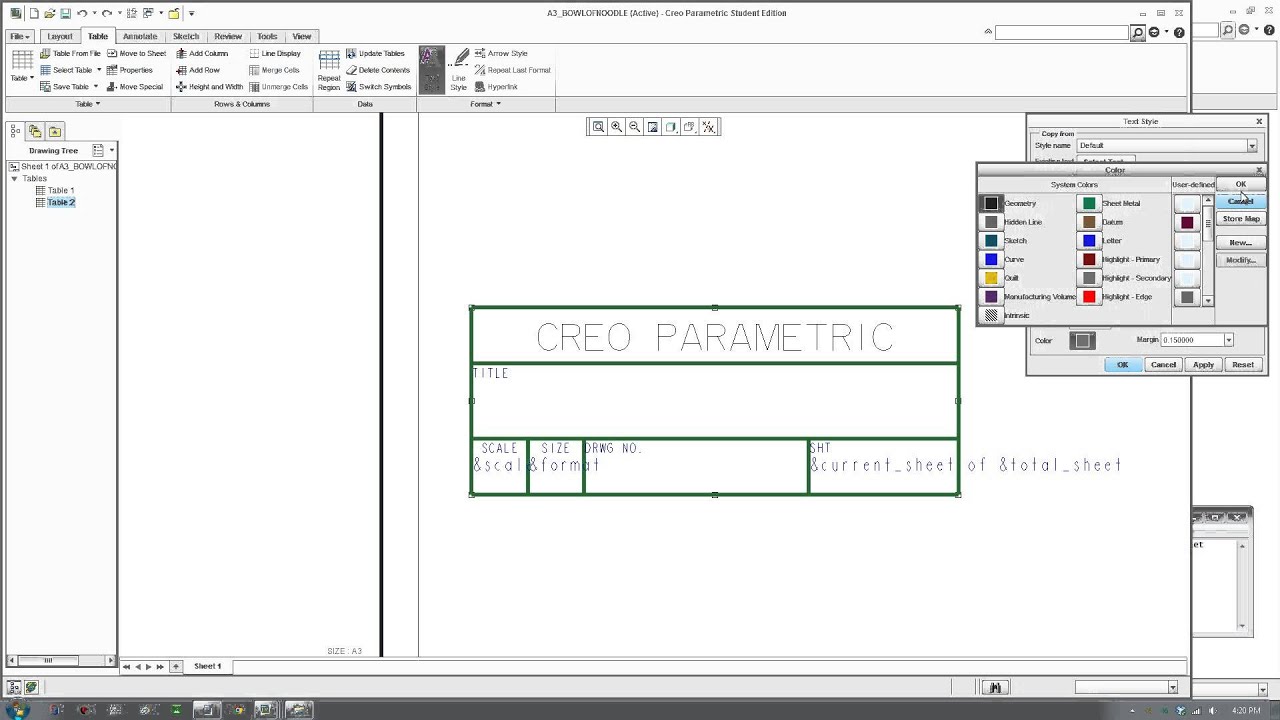
Task: Select the Letter blue color swatch
Action: click(x=1089, y=240)
